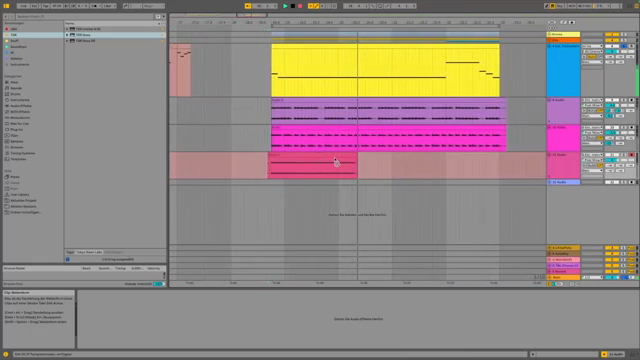This screenshot has width=640, height=360.
Task: Toggle the Metronome button
Action: 95,6
